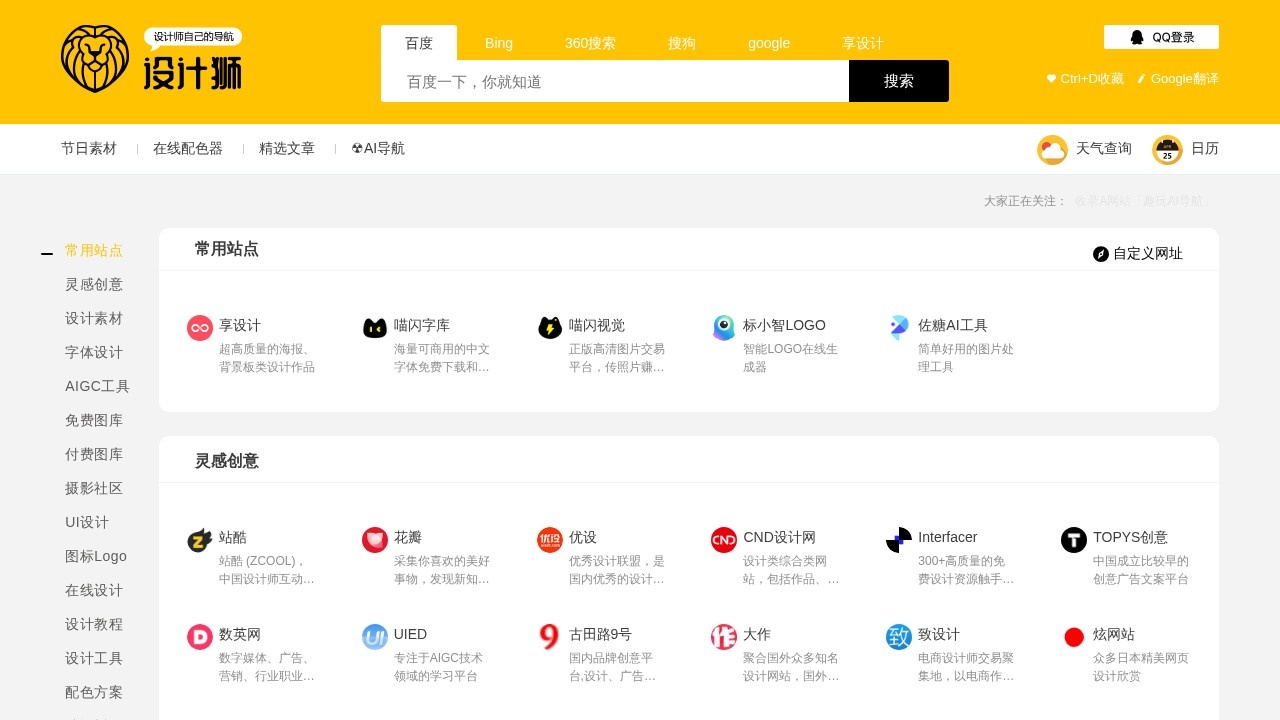The width and height of the screenshot is (1280, 720).
Task: Open the 佐糖AI工具 icon
Action: pos(898,327)
